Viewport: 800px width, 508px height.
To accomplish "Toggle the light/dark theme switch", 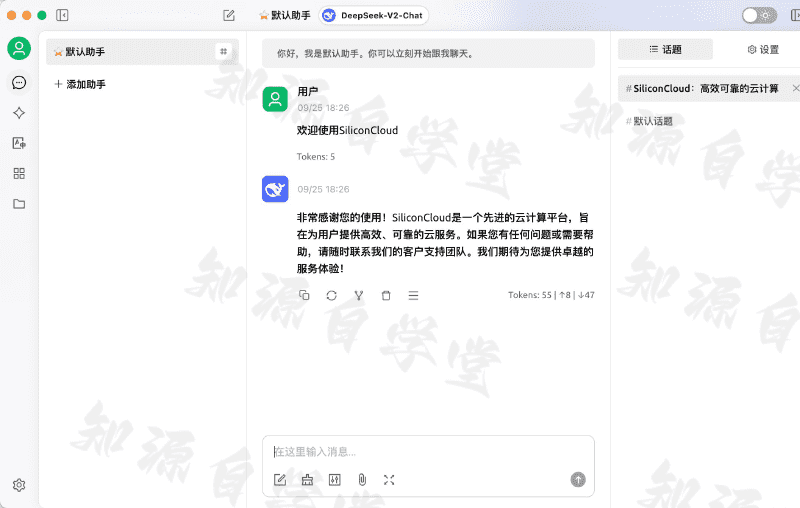I will 759,15.
